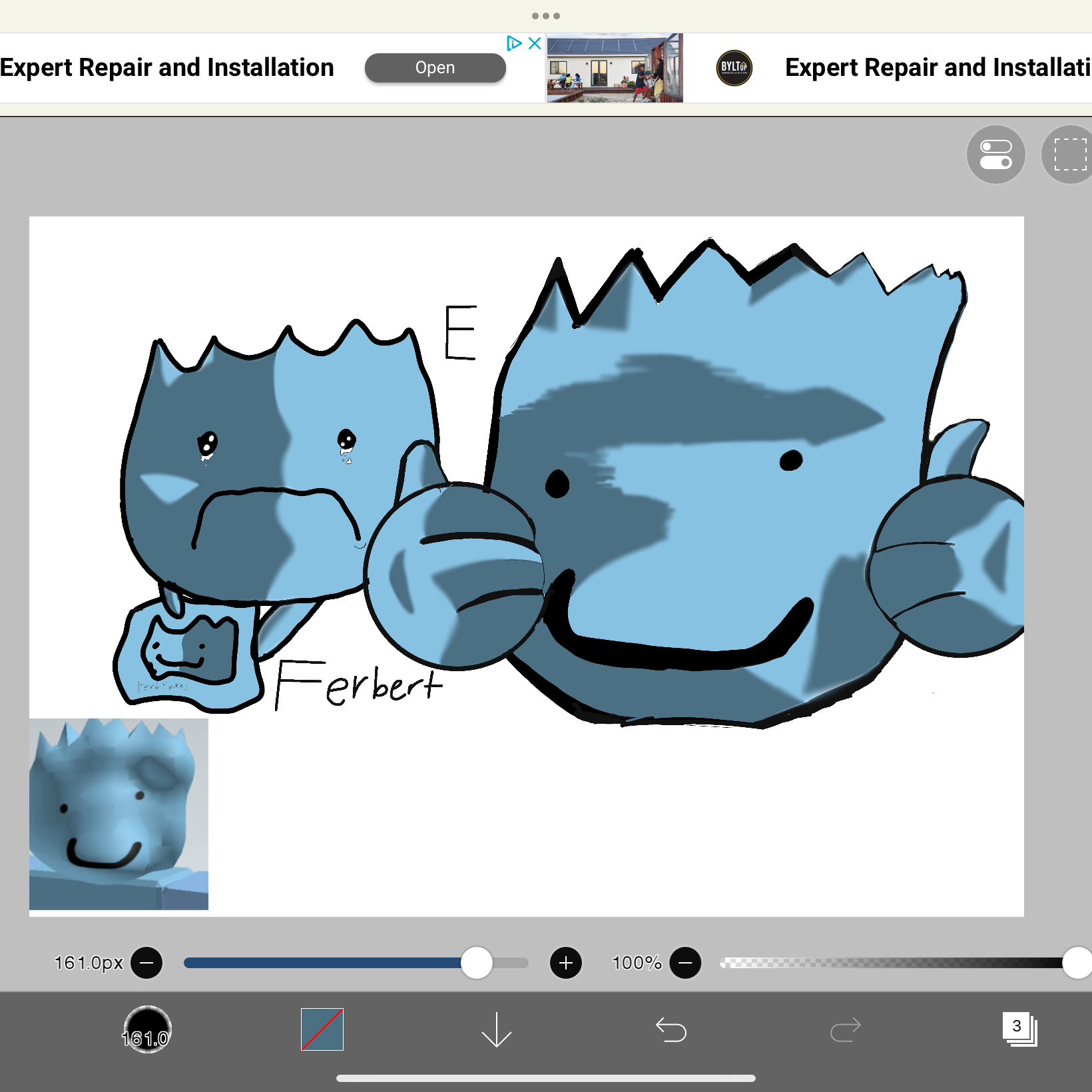This screenshot has height=1092, width=1092.
Task: Tap the undo arrow
Action: click(x=671, y=1030)
